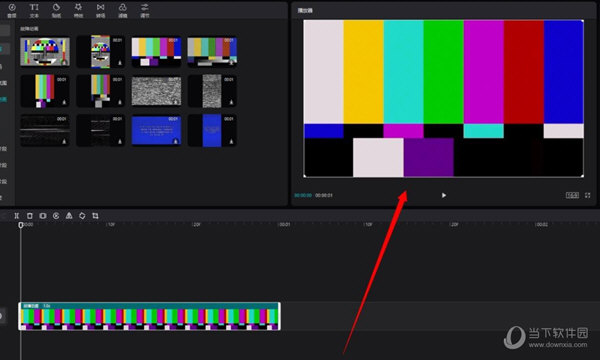Open the Stickers (贴纸) tab
The image size is (600, 360).
(x=56, y=10)
